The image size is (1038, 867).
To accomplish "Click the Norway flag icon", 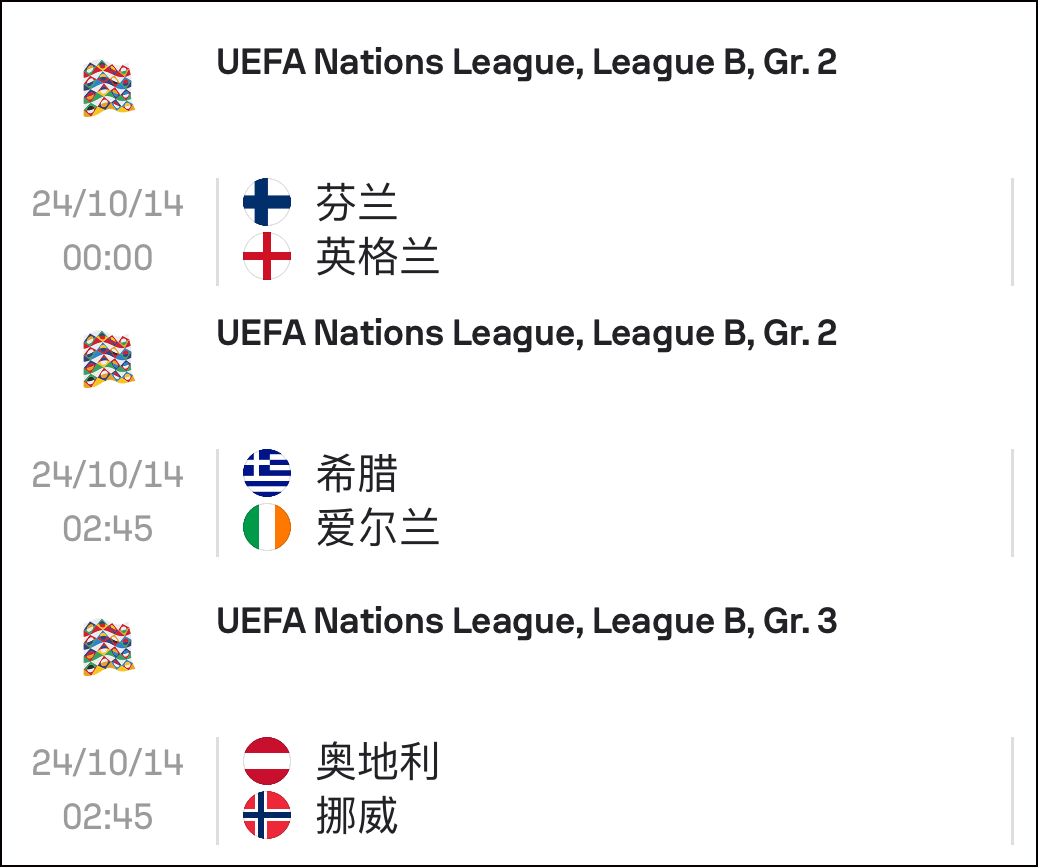I will coord(267,815).
